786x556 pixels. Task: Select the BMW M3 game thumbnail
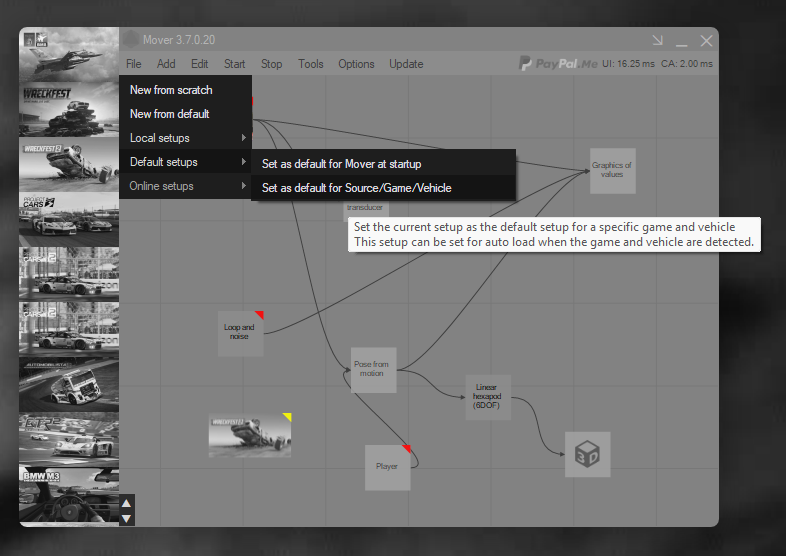pos(69,490)
